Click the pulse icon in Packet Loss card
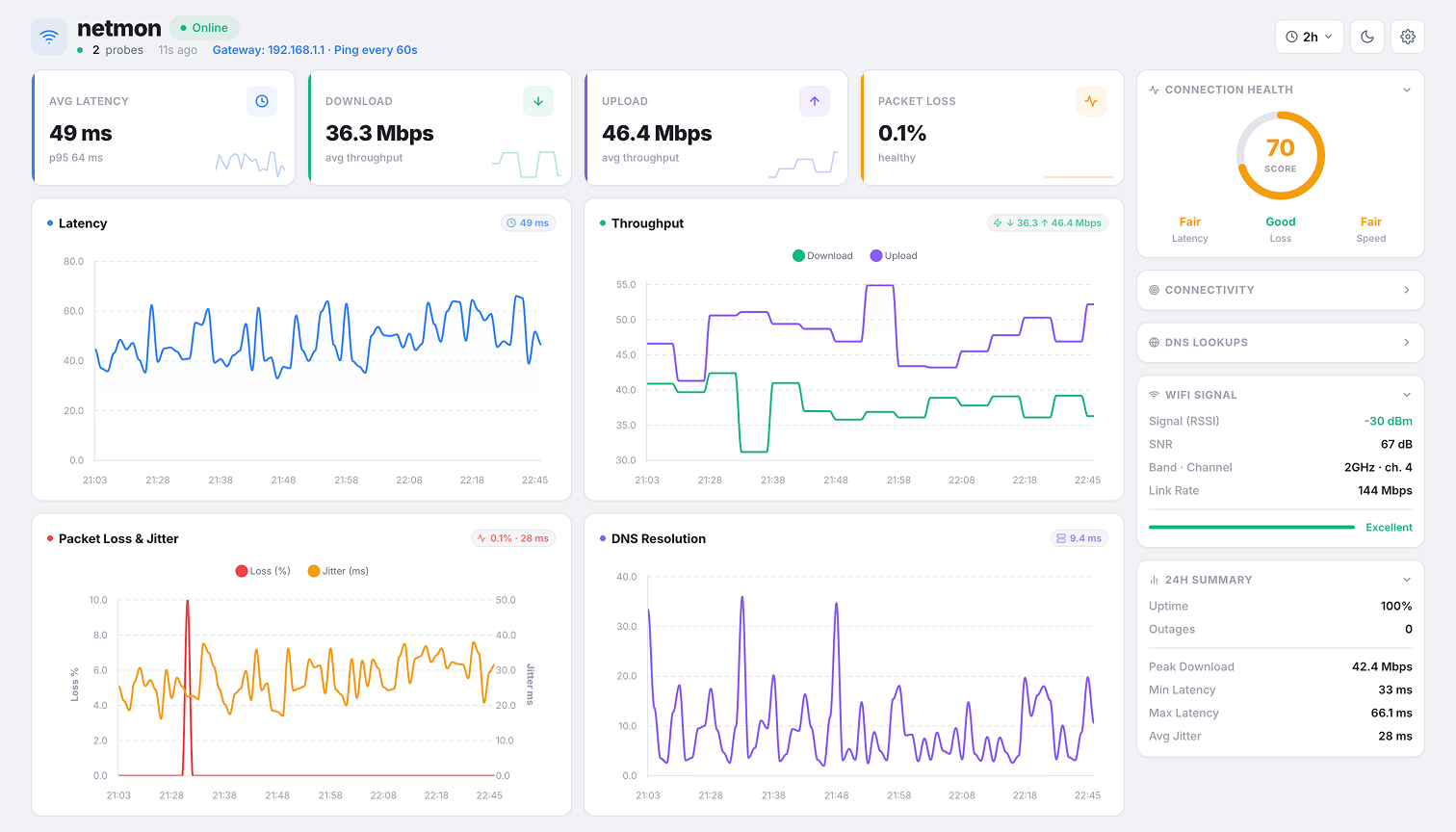Image resolution: width=1456 pixels, height=832 pixels. (x=1091, y=101)
